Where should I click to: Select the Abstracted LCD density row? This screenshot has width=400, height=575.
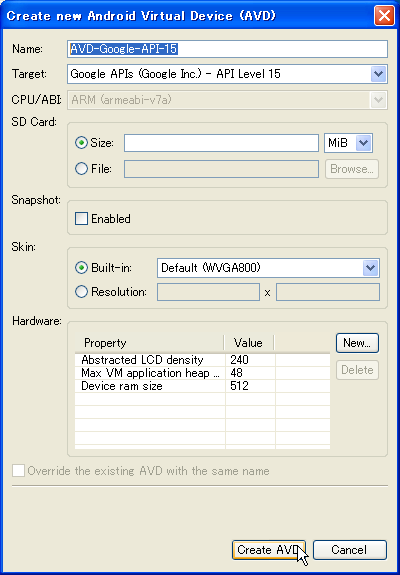pyautogui.click(x=202, y=360)
